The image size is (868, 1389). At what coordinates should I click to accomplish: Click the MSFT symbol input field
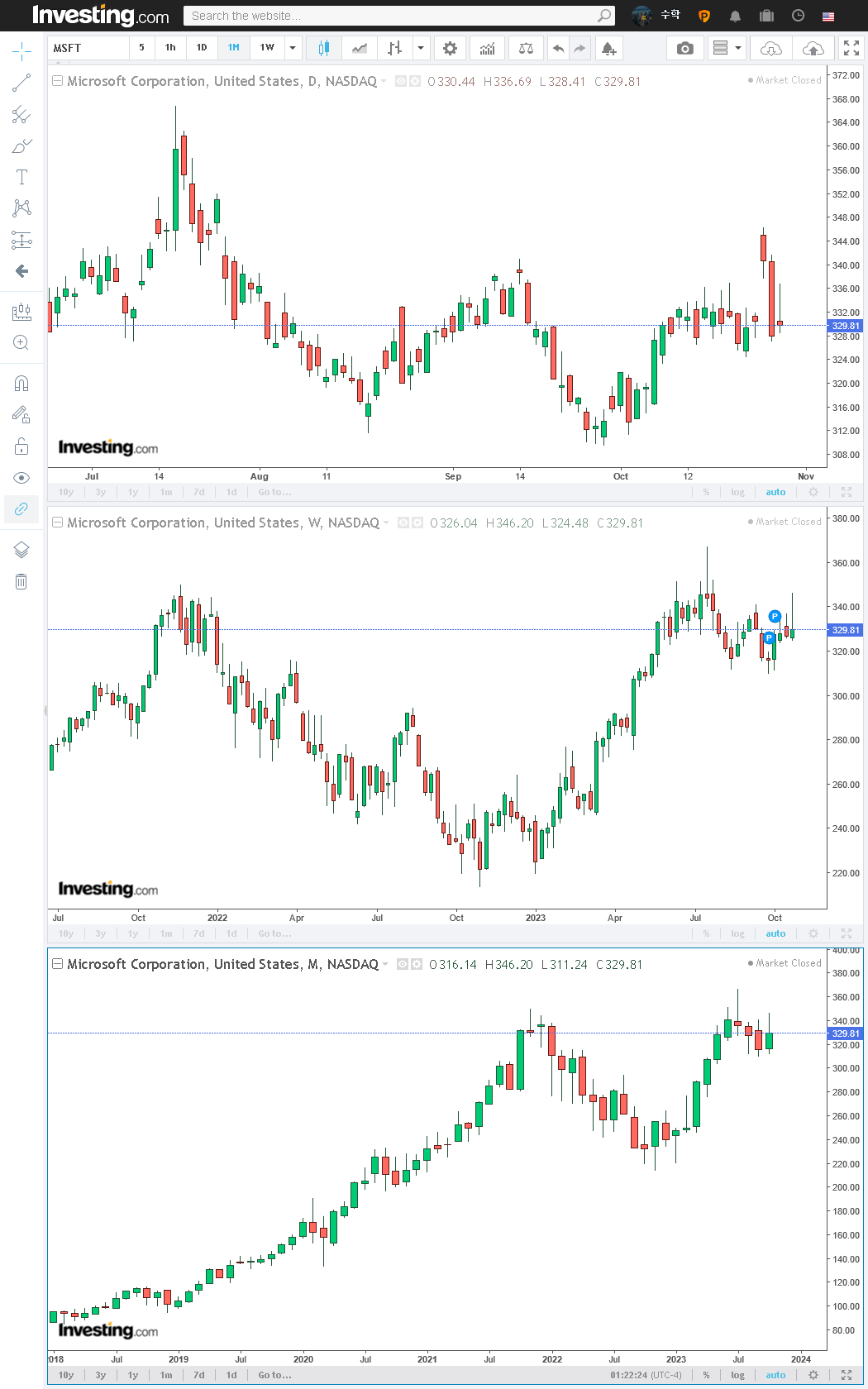click(88, 48)
